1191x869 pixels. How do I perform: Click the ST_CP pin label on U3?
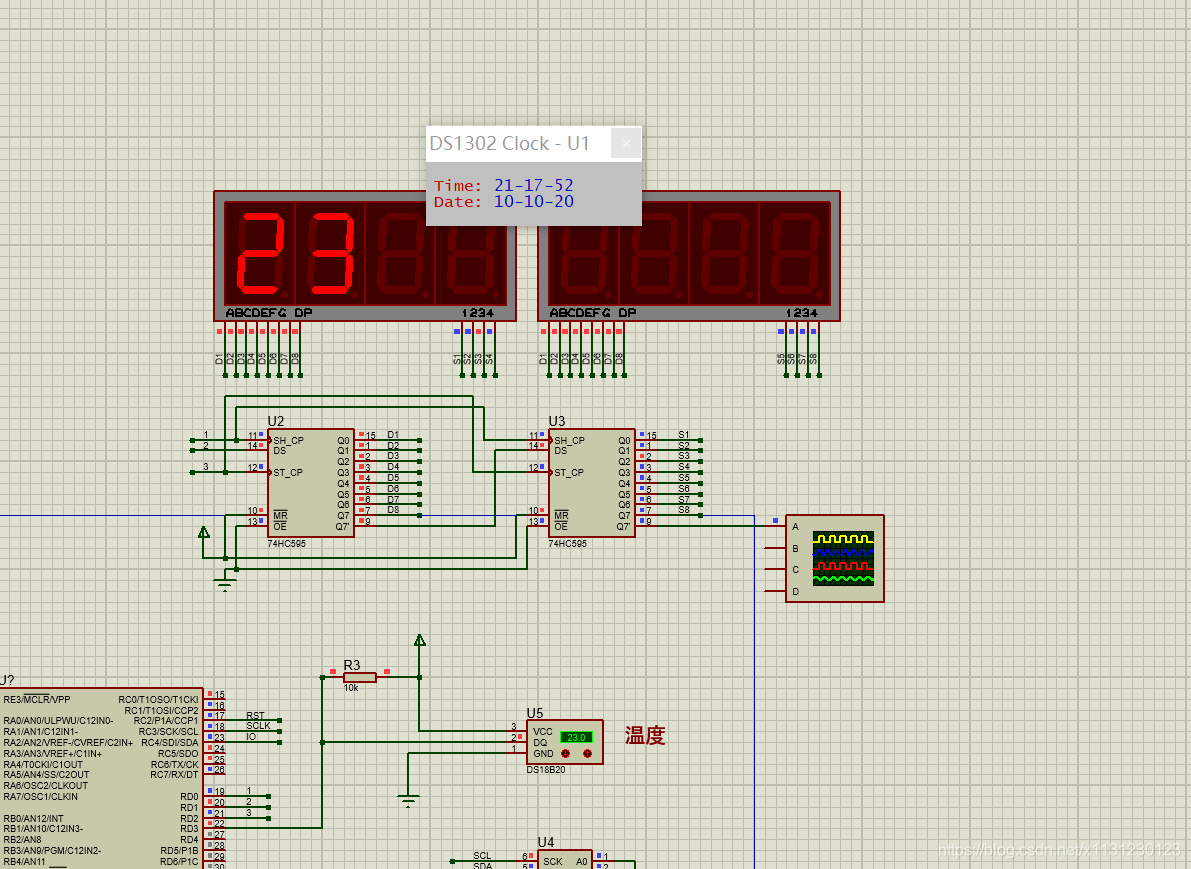[x=569, y=472]
